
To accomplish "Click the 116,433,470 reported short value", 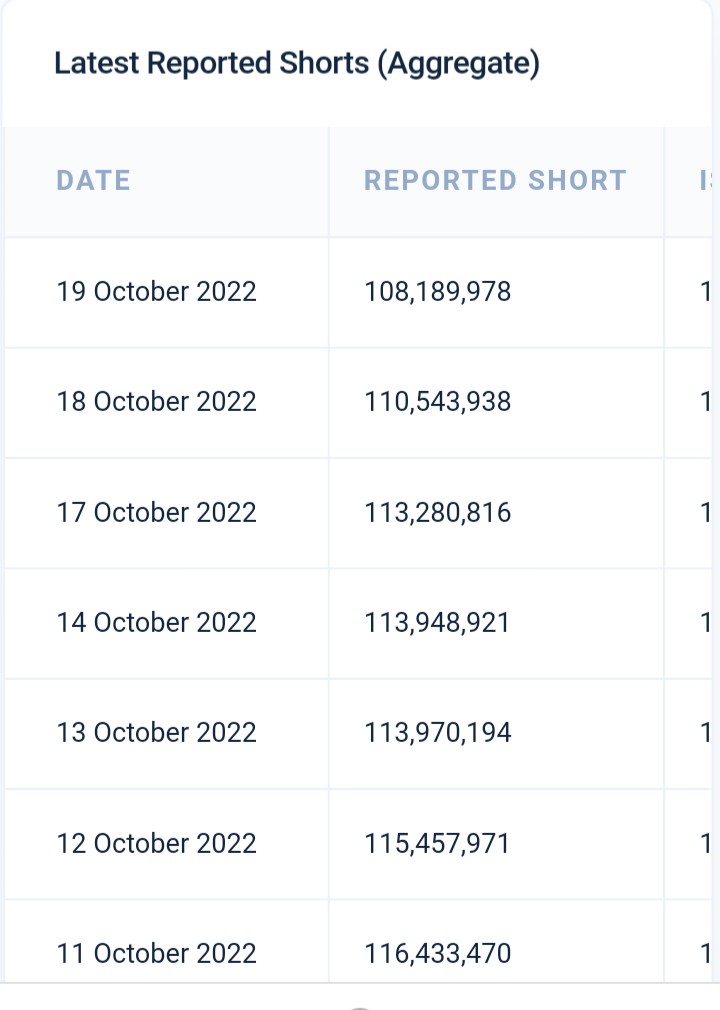I will pyautogui.click(x=437, y=953).
